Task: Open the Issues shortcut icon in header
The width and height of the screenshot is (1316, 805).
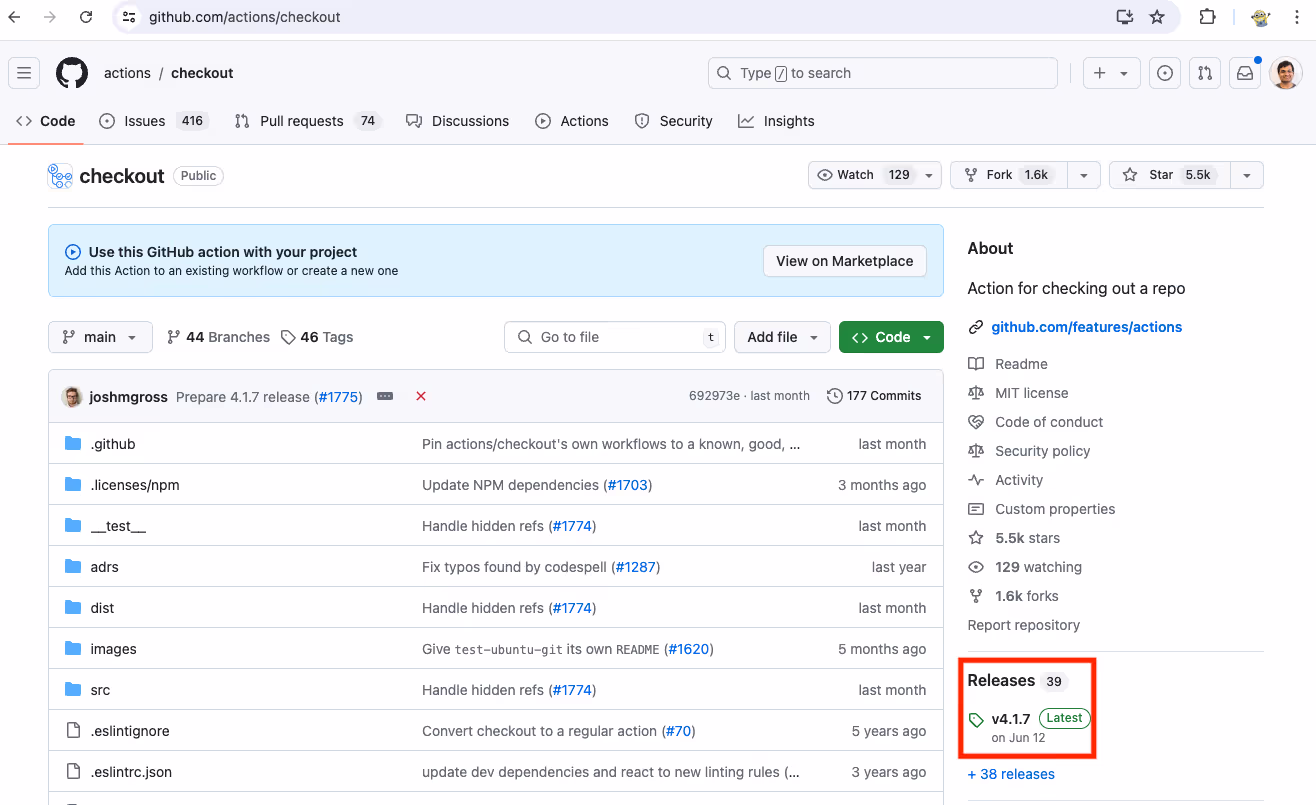Action: (x=1164, y=73)
